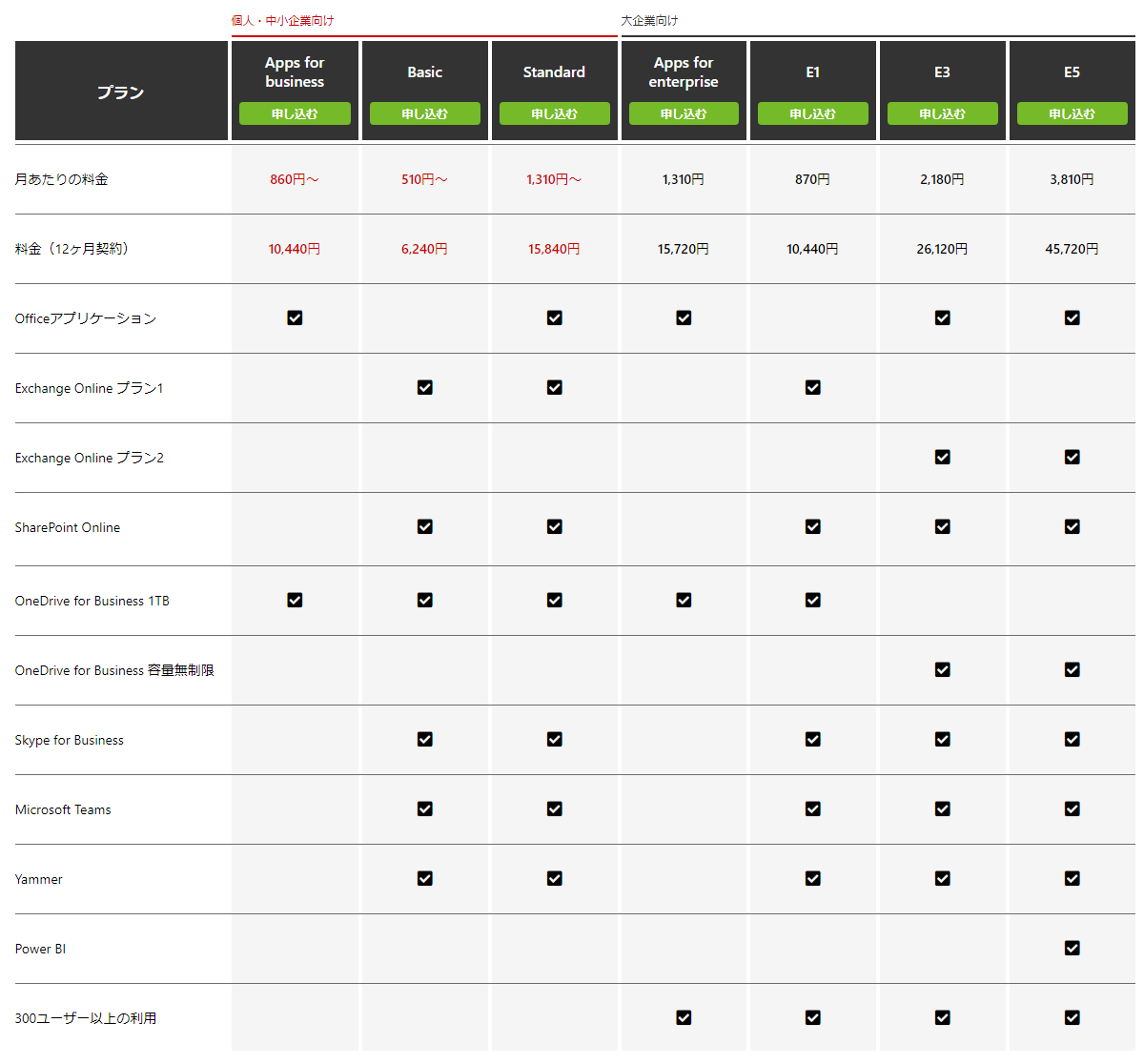This screenshot has height=1064, width=1144.
Task: Click the Yammer row label
Action: (39, 879)
